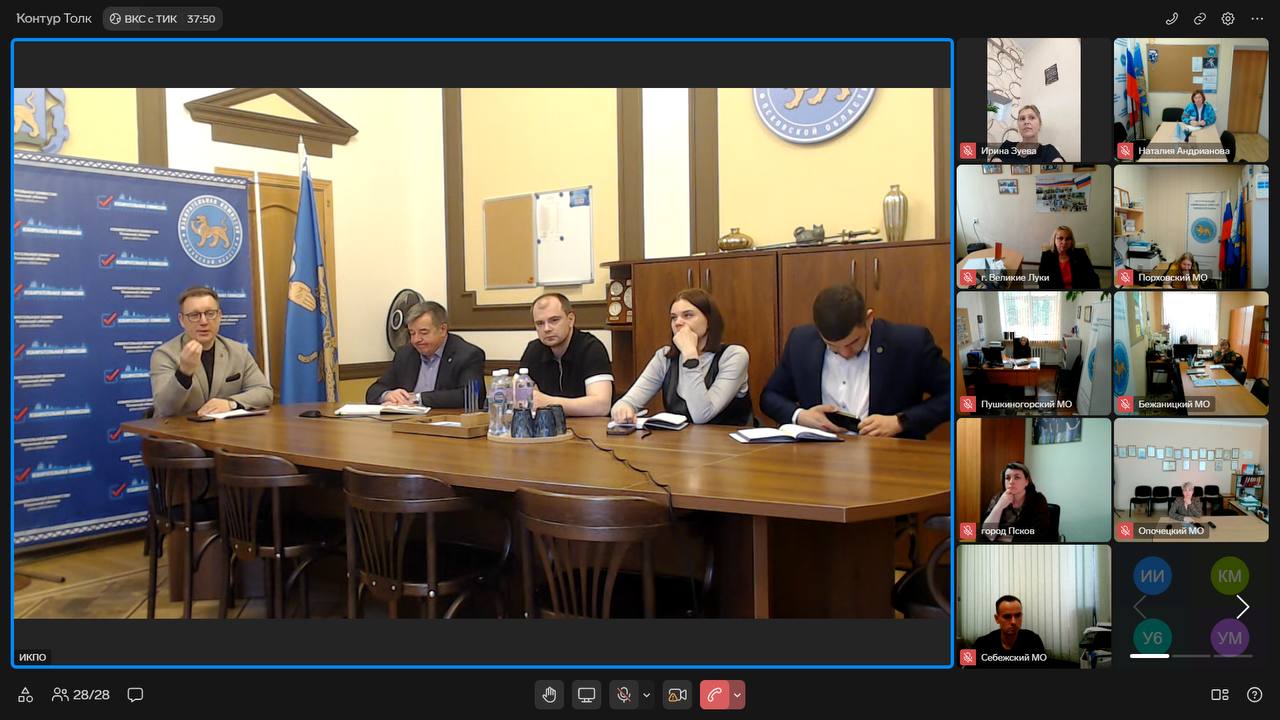Toggle the camera on or off
The image size is (1280, 720).
(x=677, y=695)
